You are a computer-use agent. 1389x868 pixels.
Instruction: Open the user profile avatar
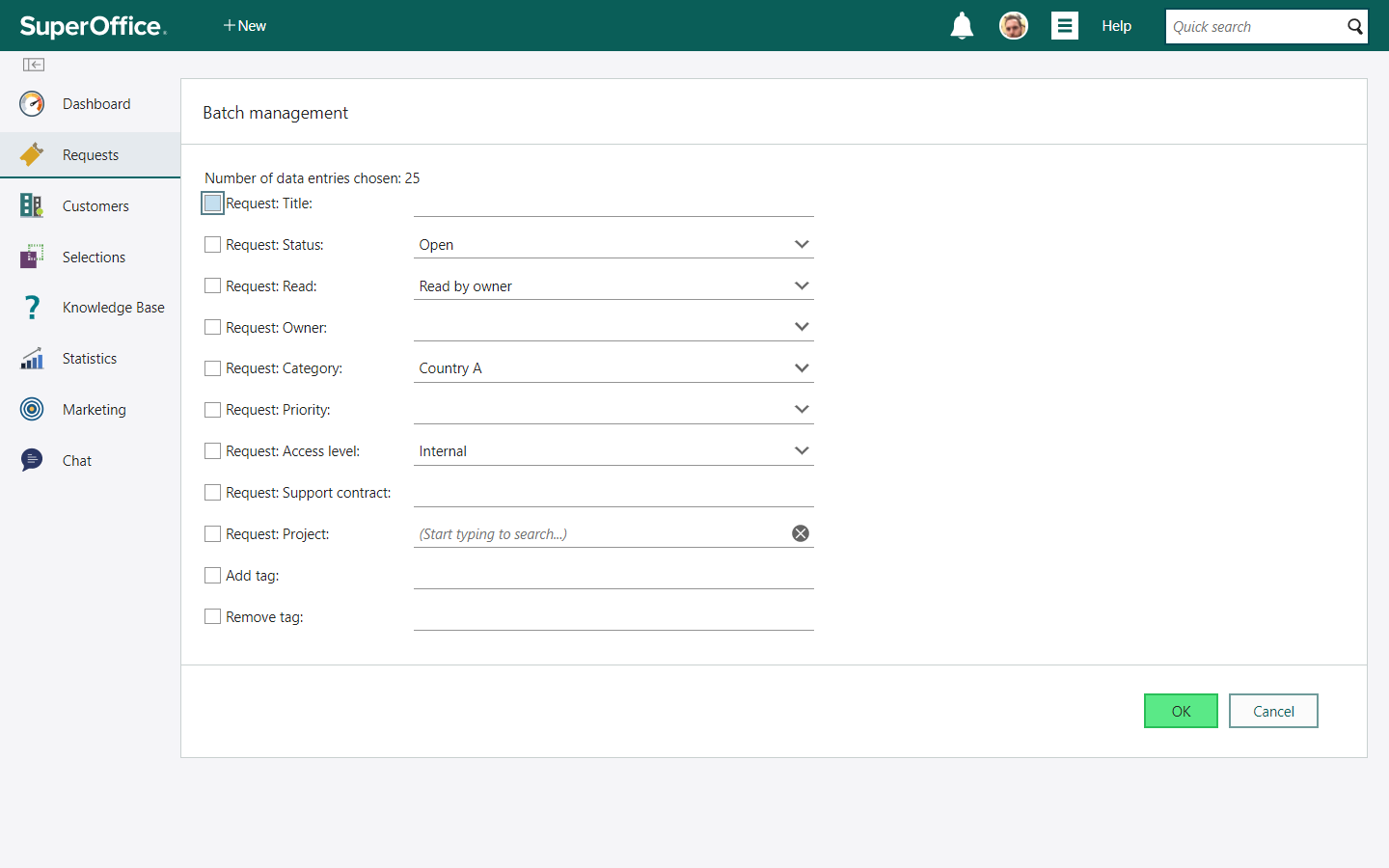click(x=1013, y=26)
